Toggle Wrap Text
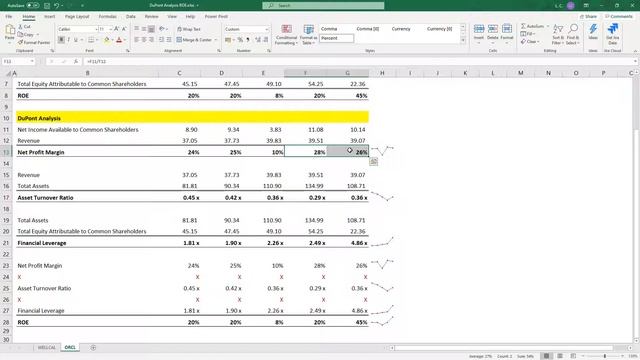Image resolution: width=640 pixels, height=360 pixels. pyautogui.click(x=189, y=29)
